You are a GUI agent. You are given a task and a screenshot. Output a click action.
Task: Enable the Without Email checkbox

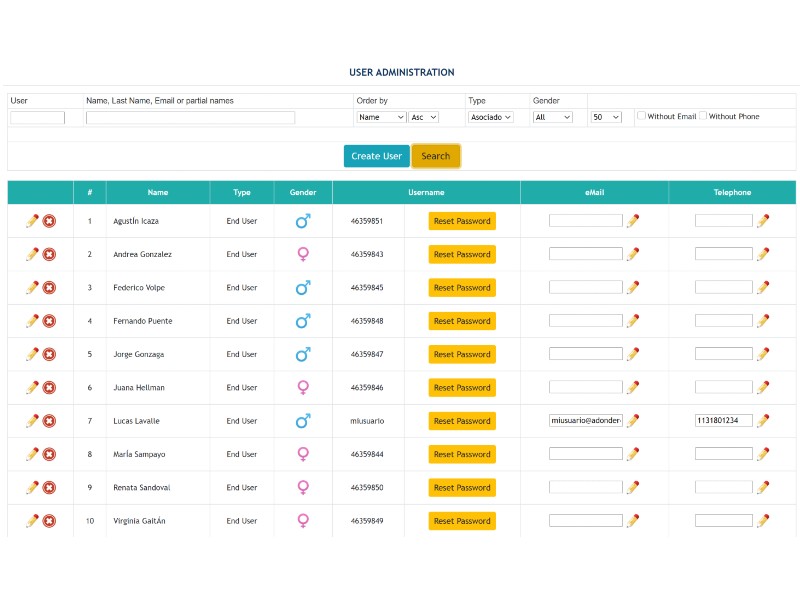(642, 116)
